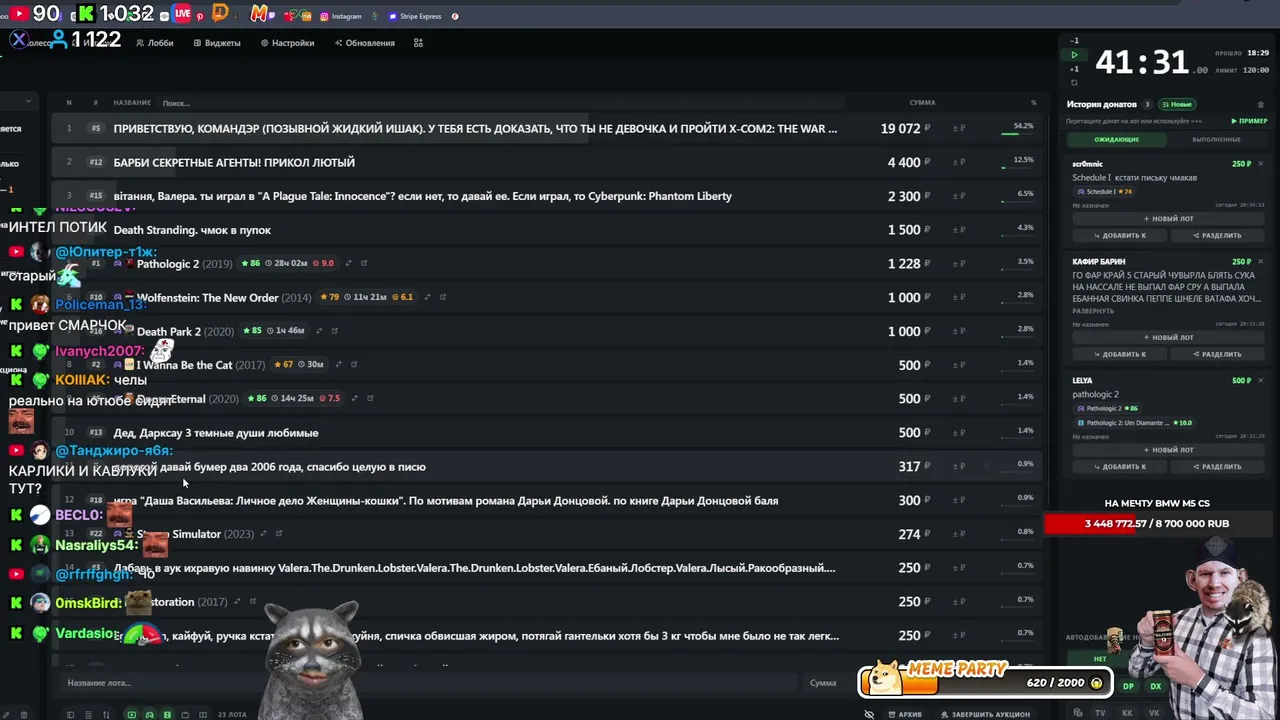Select the VK integration icon

point(1153,713)
